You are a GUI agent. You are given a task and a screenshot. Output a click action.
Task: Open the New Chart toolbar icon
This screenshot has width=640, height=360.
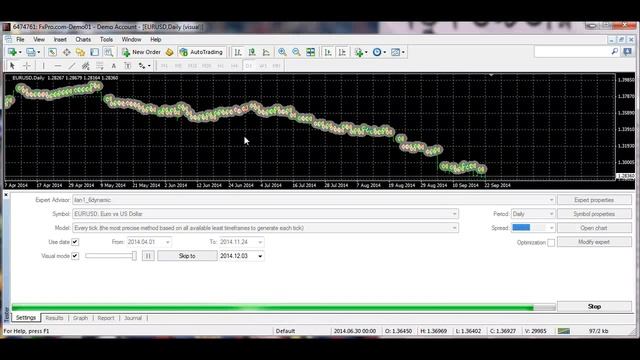12,52
